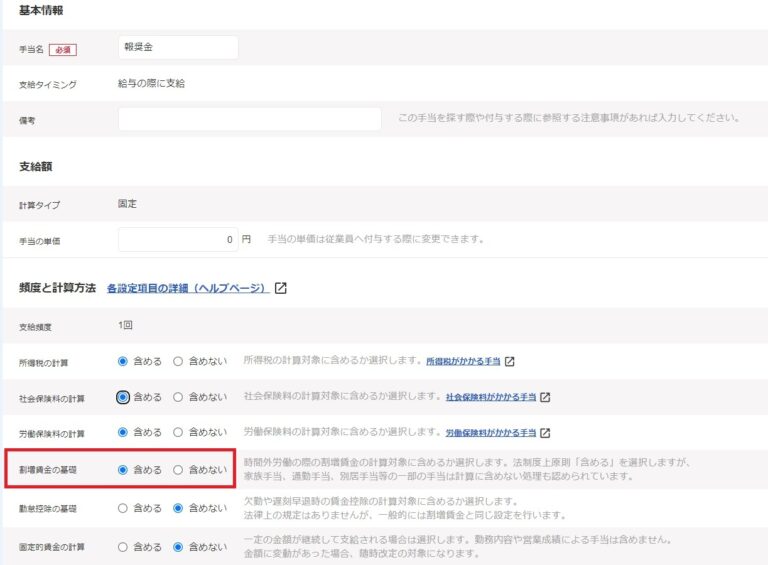Open the 所得税がかかる手当 link
The height and width of the screenshot is (565, 768).
click(x=463, y=361)
